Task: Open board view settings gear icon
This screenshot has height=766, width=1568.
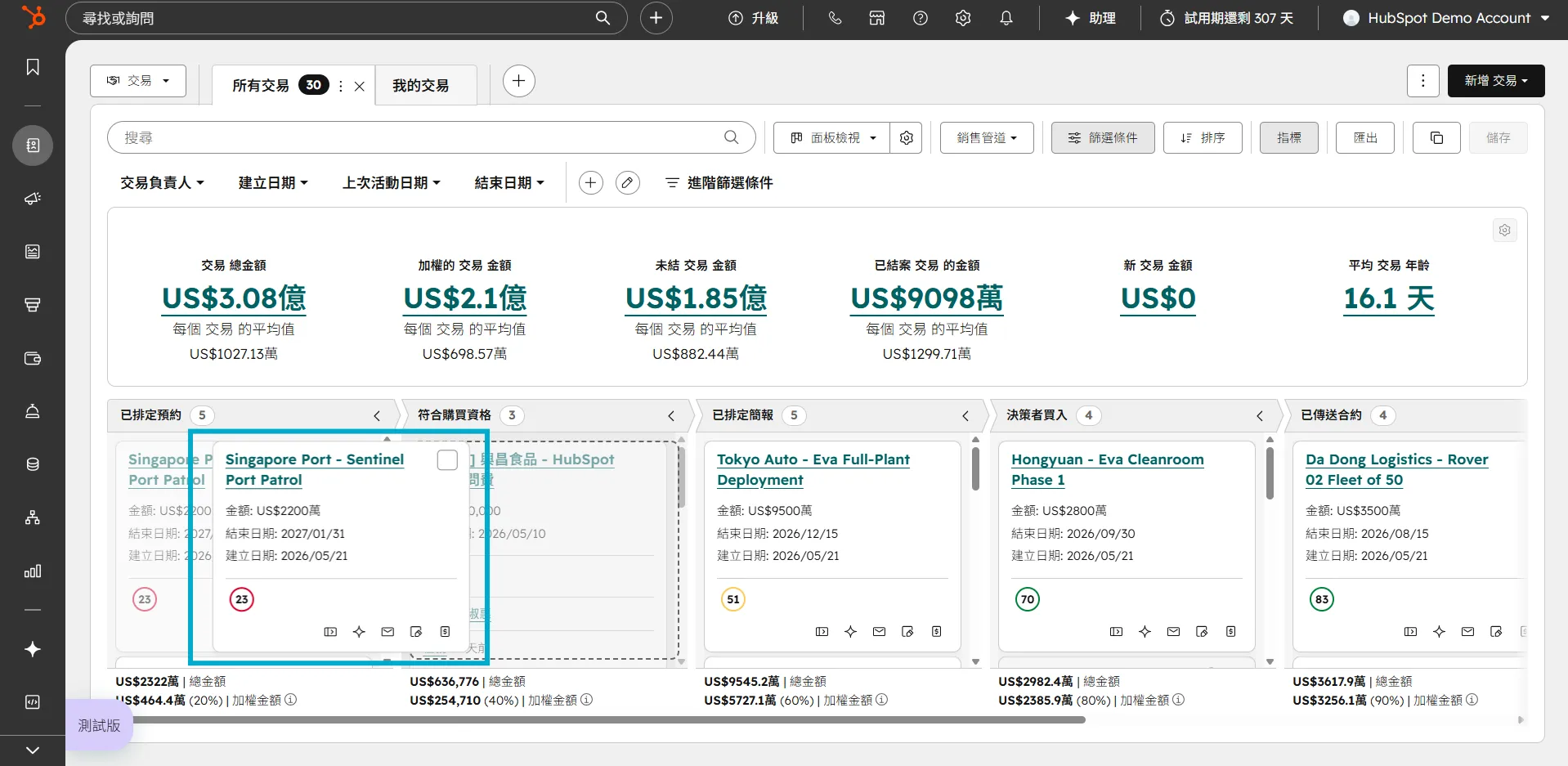Action: coord(907,138)
